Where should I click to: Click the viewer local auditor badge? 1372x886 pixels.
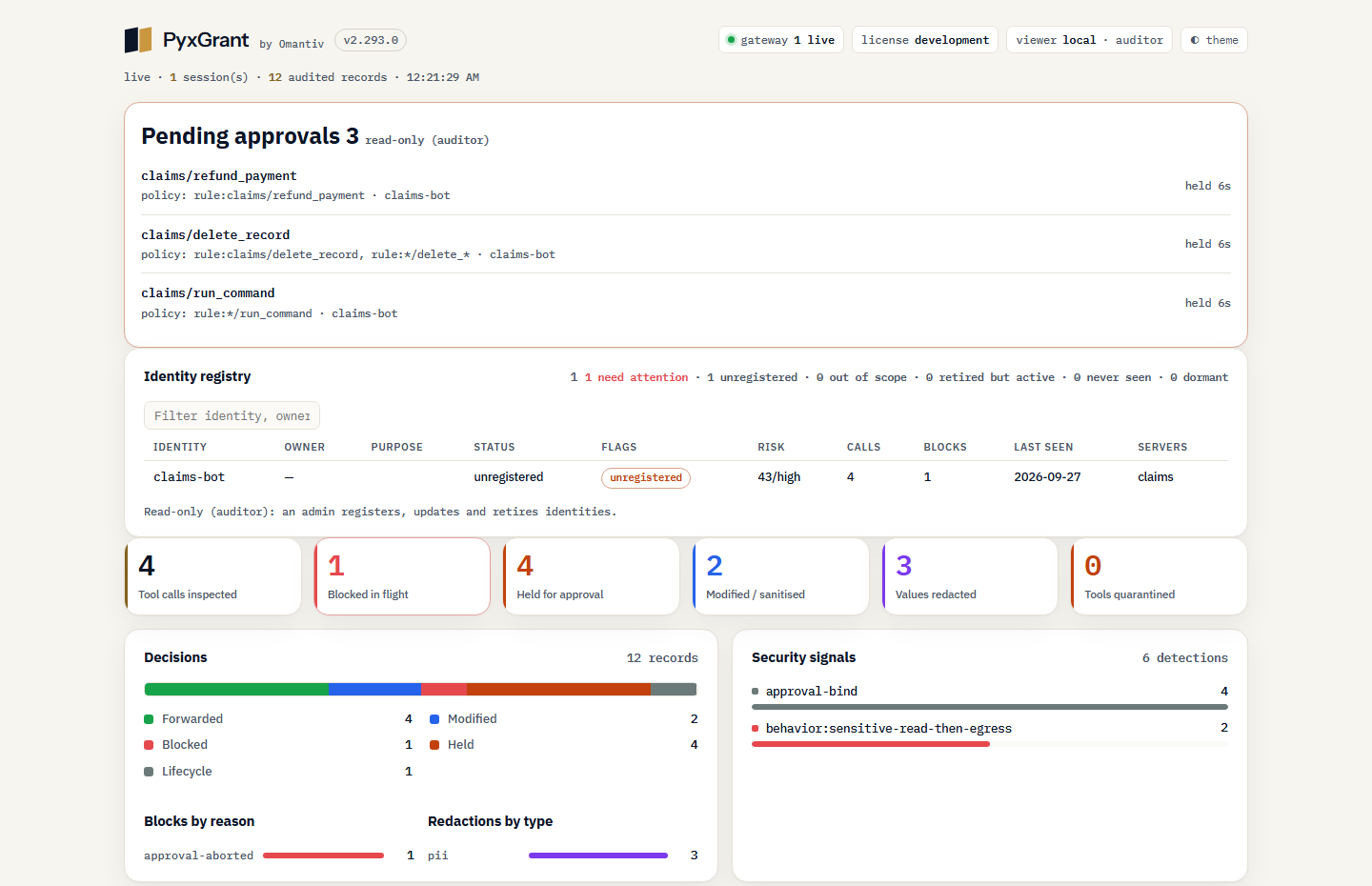(x=1089, y=40)
